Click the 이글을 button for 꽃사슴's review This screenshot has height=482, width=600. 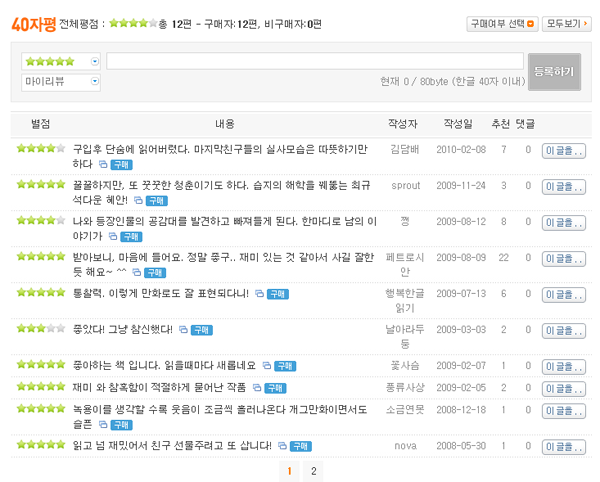pos(564,367)
